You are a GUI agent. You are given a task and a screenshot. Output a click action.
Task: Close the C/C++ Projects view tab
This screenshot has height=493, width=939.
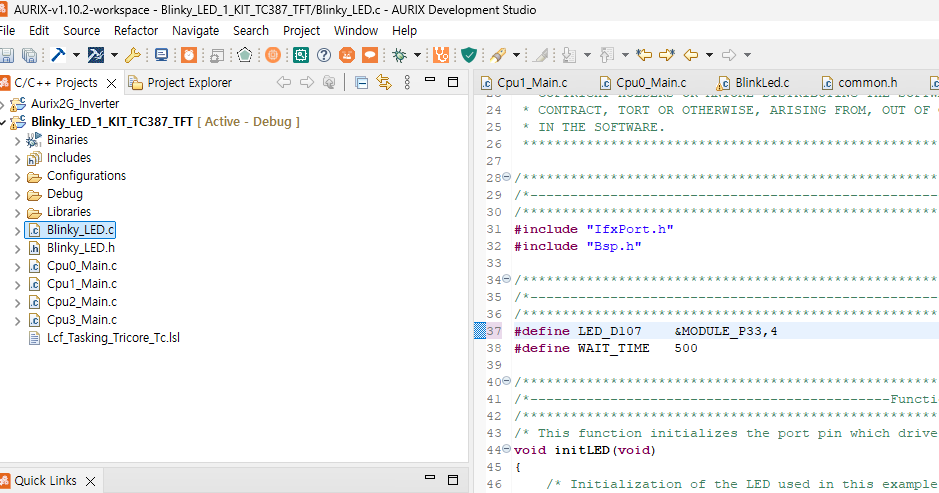click(111, 83)
